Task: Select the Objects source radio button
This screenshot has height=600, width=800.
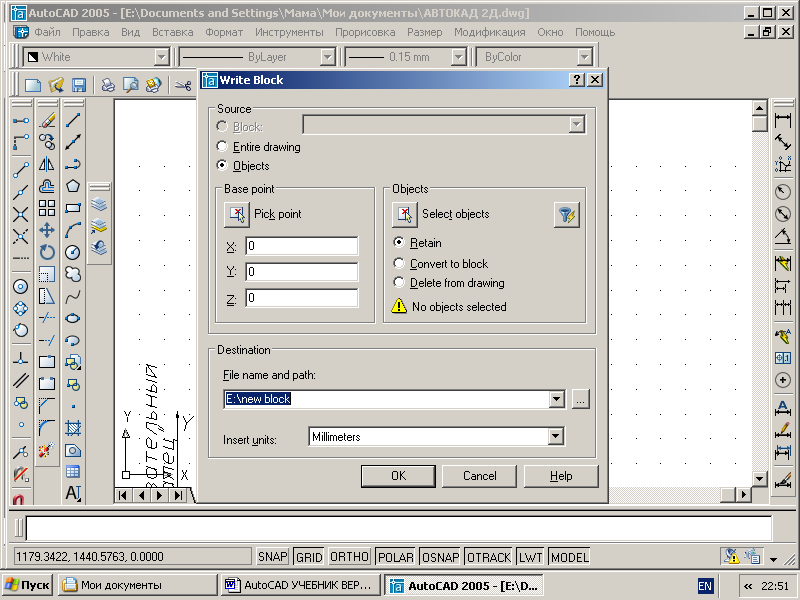Action: click(222, 165)
